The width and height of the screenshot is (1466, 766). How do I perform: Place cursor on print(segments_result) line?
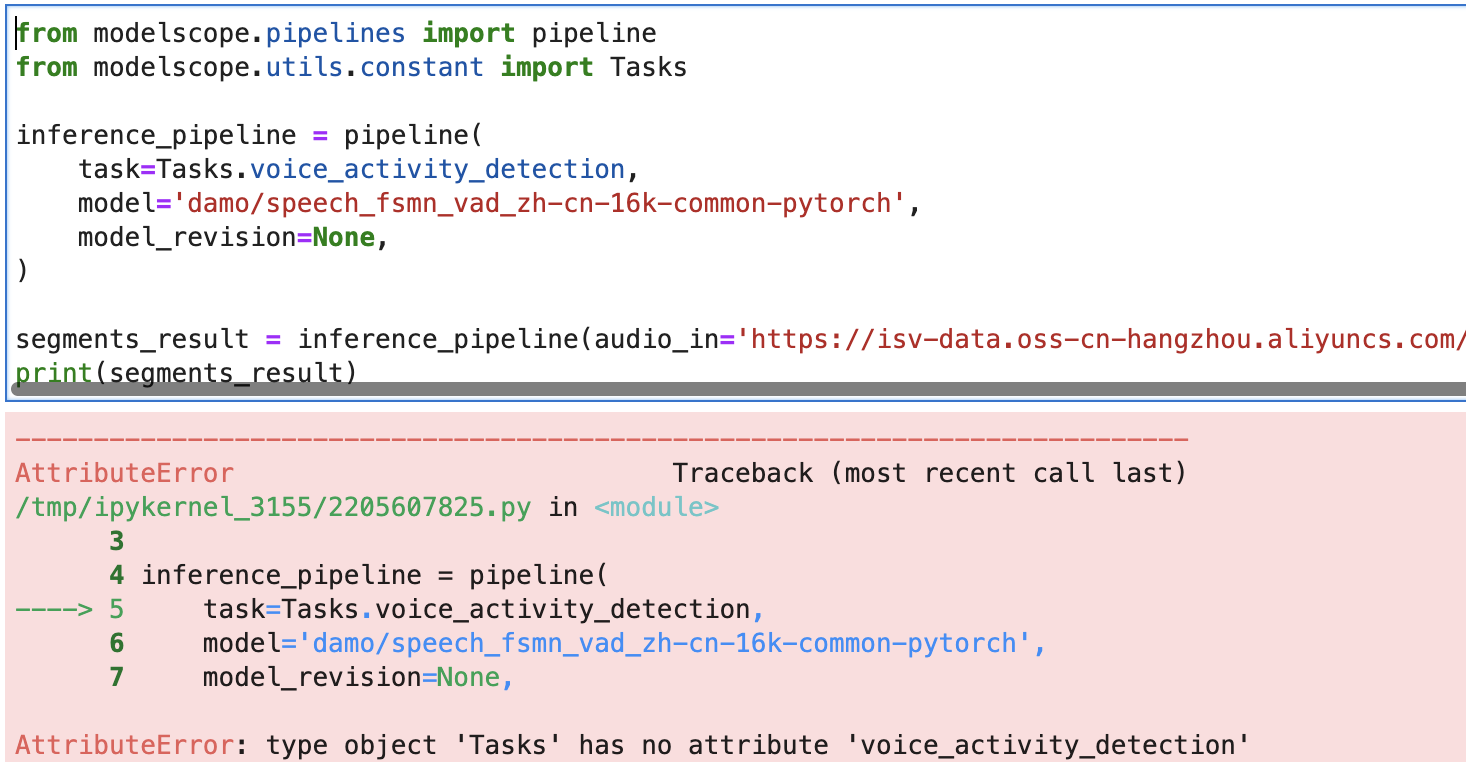pos(186,372)
